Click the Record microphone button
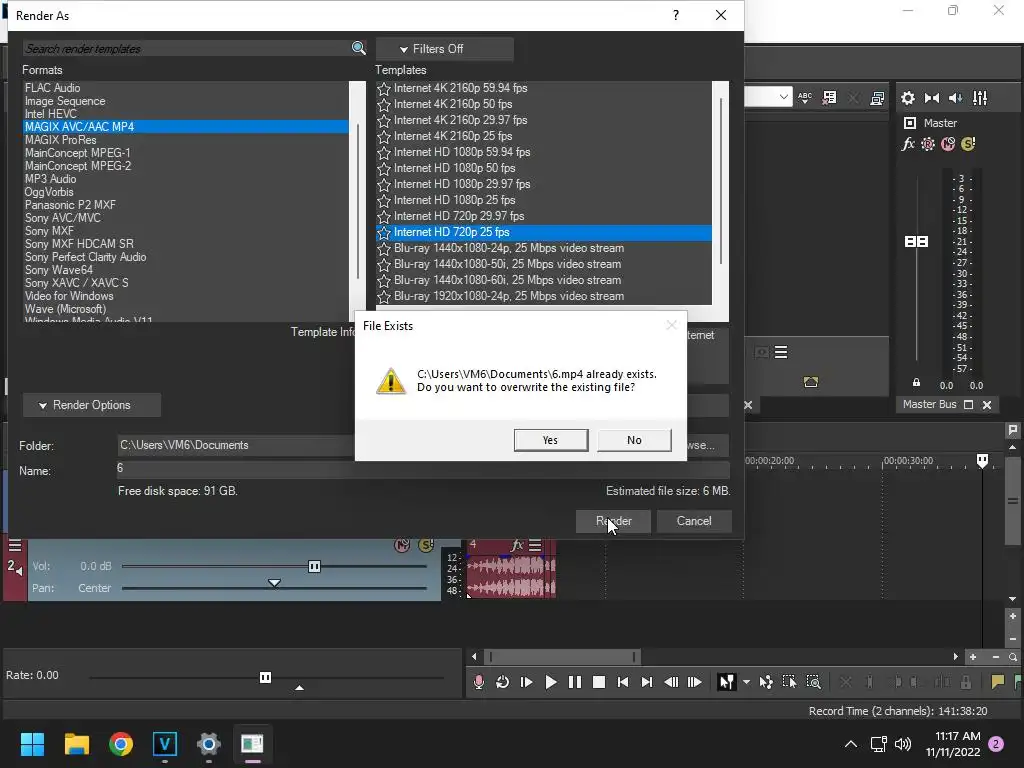This screenshot has height=768, width=1024. click(479, 682)
